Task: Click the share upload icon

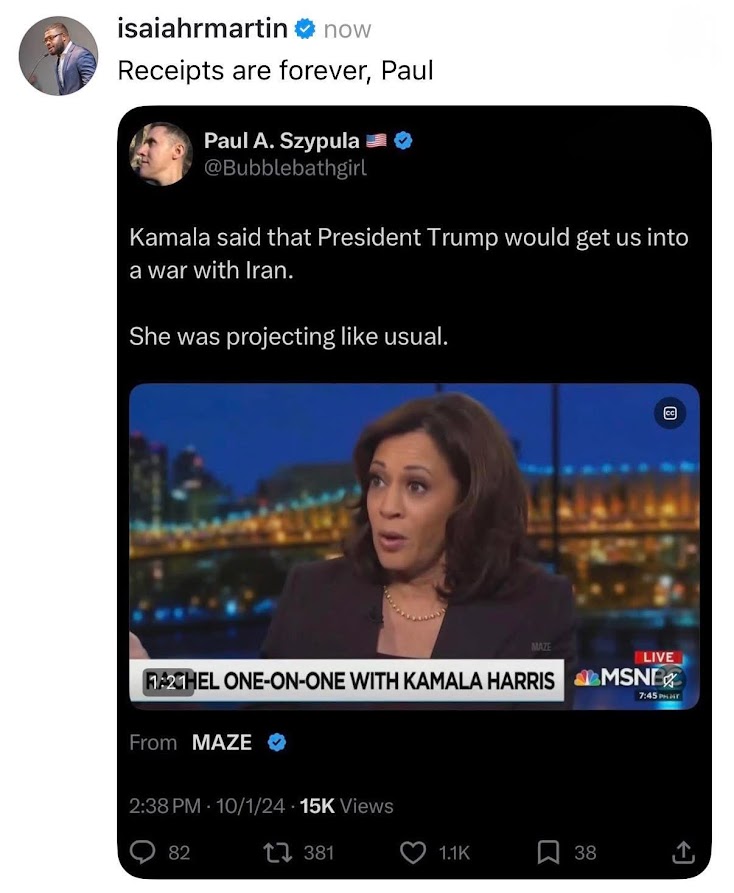Action: [x=683, y=852]
